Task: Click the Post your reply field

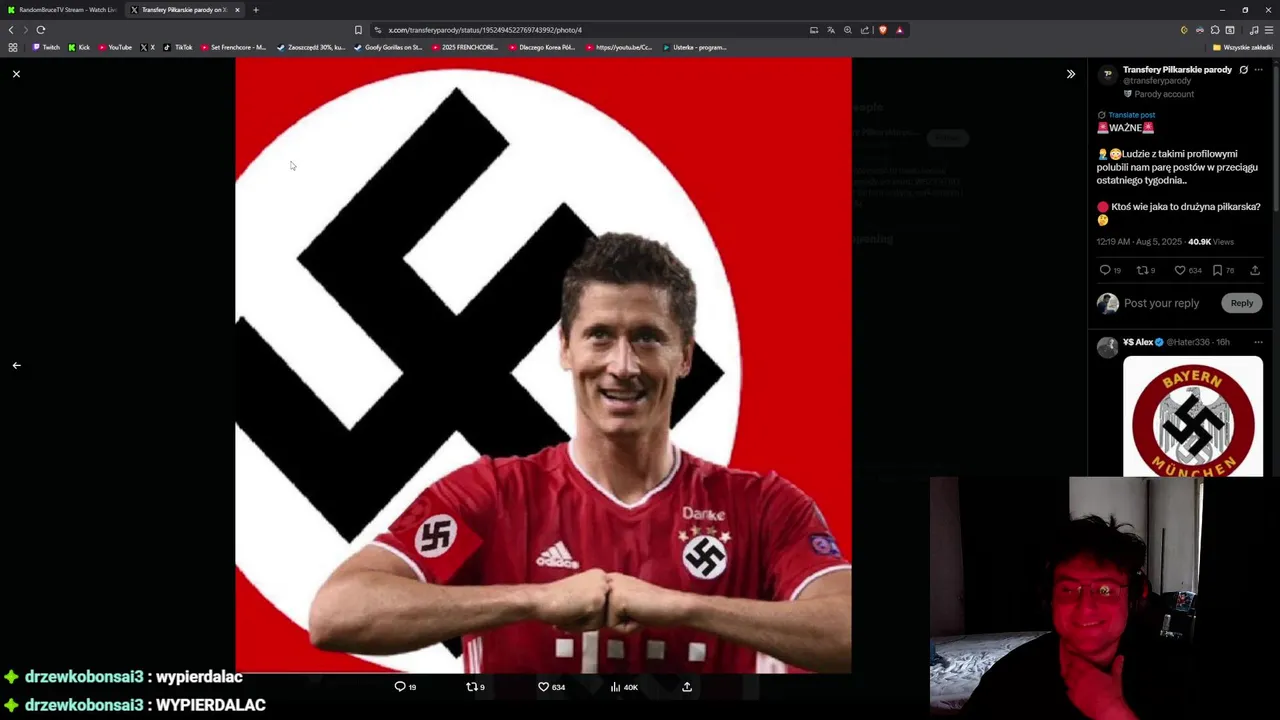Action: (1161, 303)
